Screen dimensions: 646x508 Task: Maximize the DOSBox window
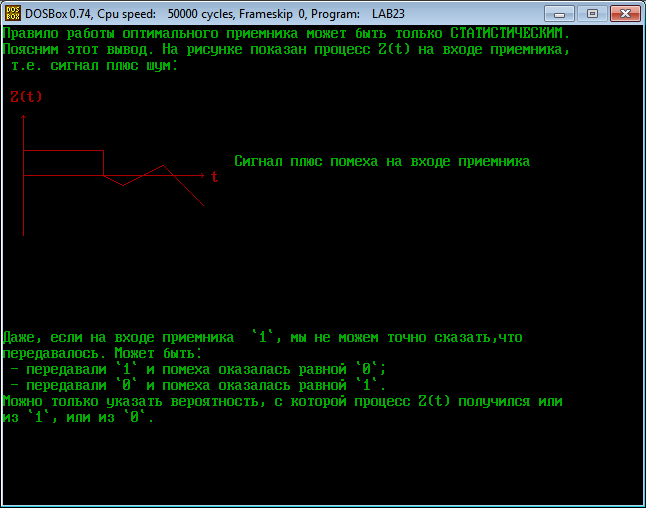(x=592, y=14)
